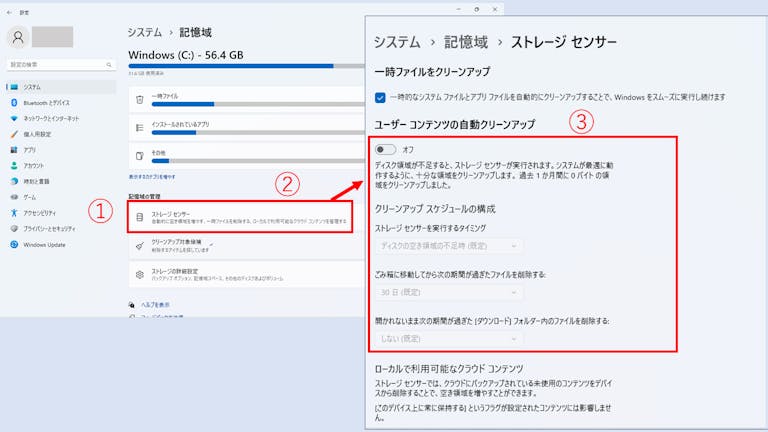The image size is (768, 432).
Task: Enable the オフ storage sense toggle
Action: (385, 149)
